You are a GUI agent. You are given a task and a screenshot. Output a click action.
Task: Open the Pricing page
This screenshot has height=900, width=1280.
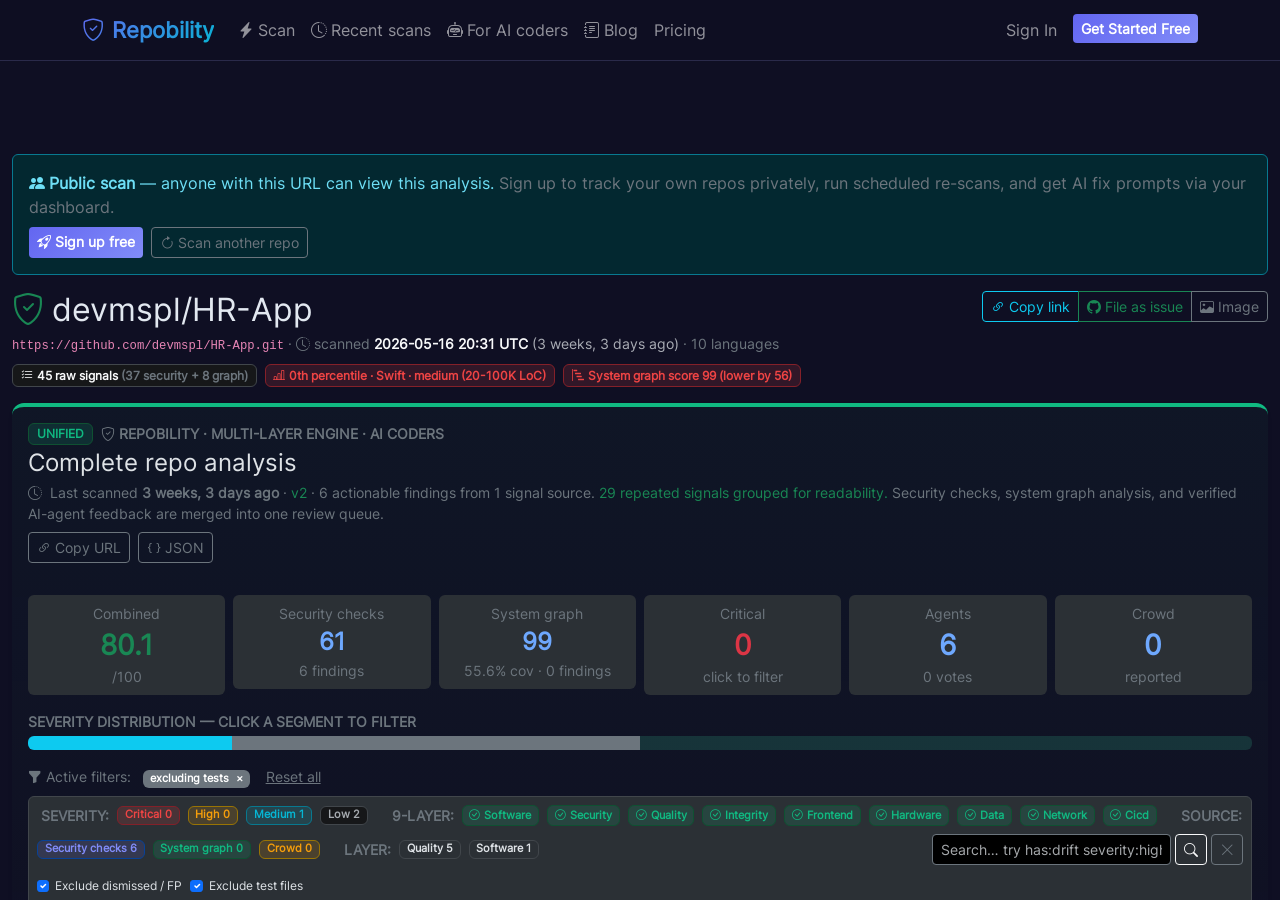680,30
